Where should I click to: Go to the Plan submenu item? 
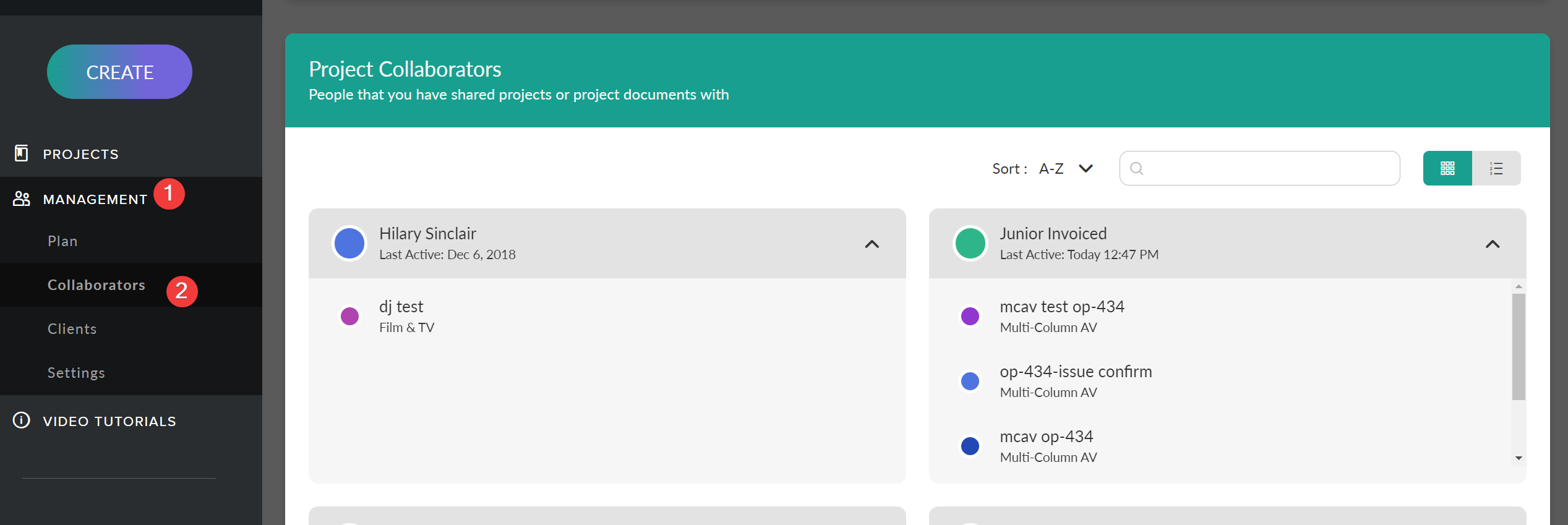click(62, 241)
